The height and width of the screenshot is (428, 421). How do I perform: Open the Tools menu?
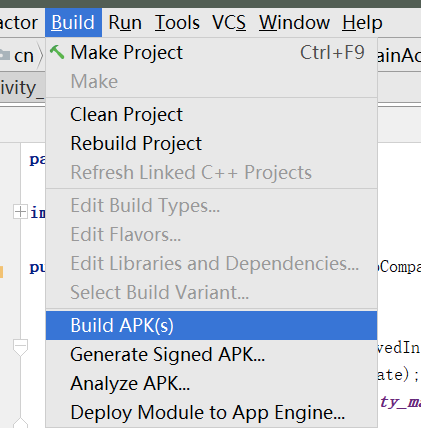[177, 23]
